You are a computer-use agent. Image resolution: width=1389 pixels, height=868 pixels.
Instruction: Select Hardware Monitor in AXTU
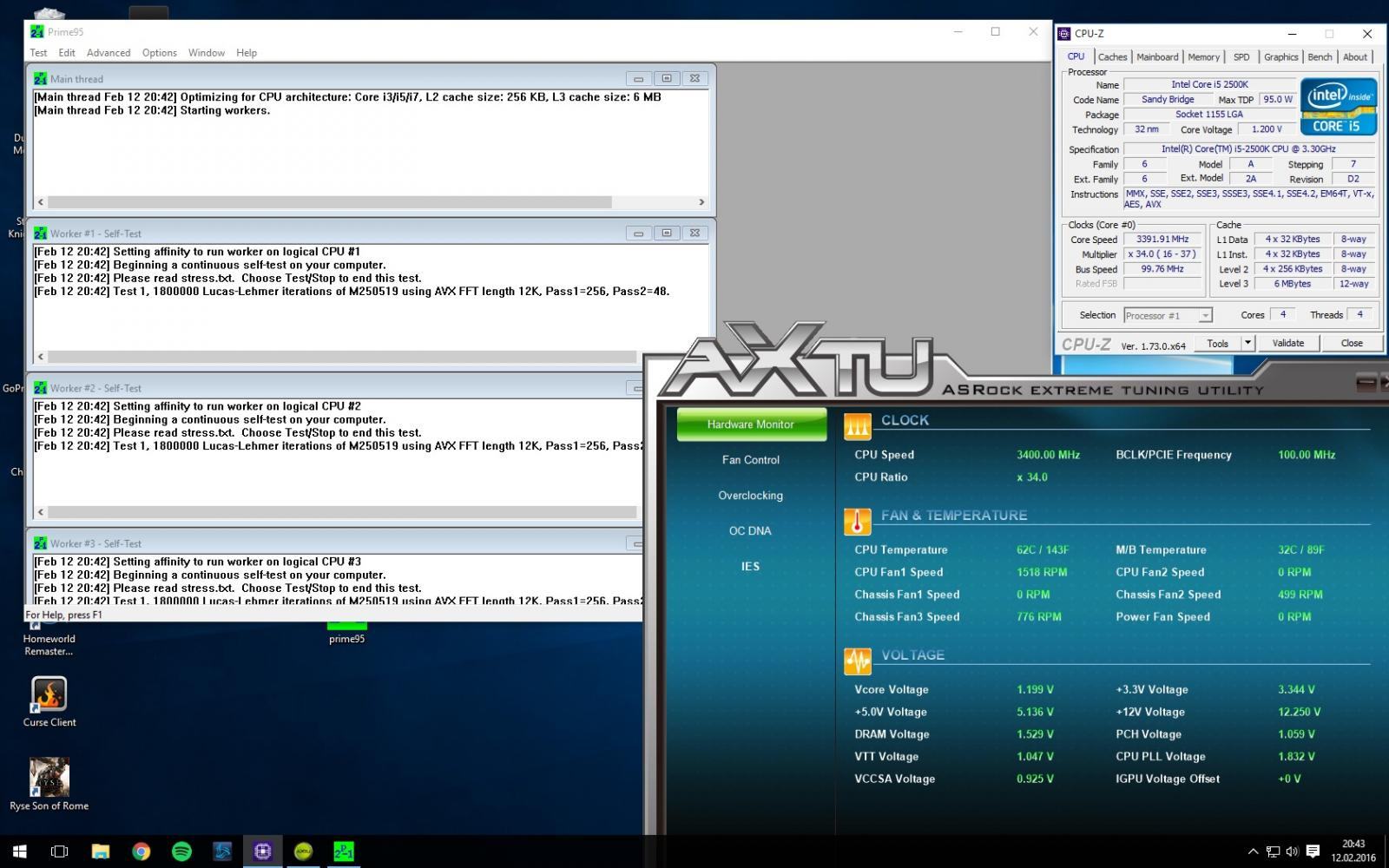tap(751, 424)
